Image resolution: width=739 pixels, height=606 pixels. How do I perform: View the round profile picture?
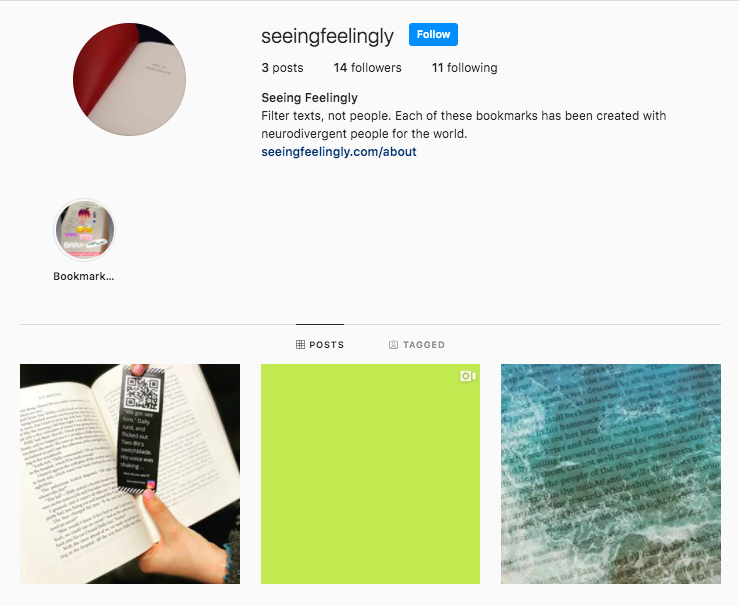pyautogui.click(x=129, y=79)
